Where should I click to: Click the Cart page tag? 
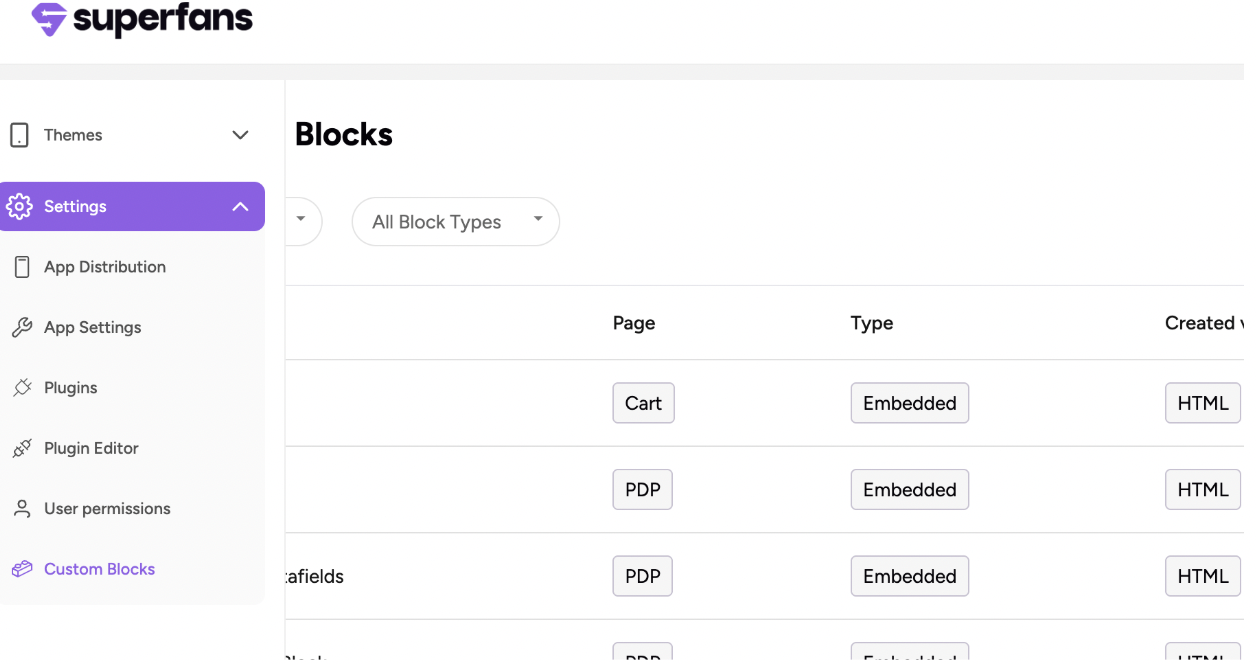pos(643,403)
